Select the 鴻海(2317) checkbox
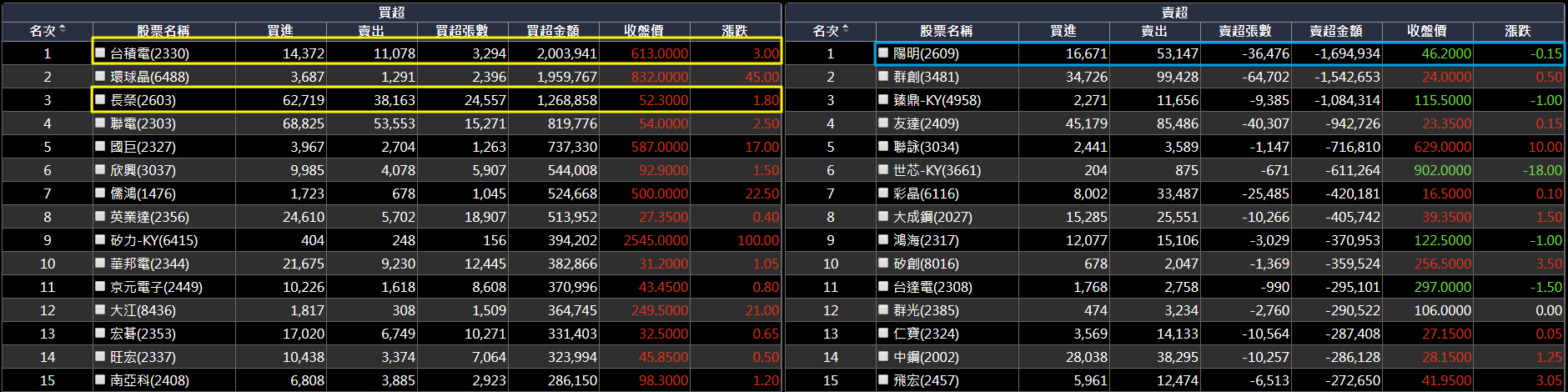 click(883, 239)
